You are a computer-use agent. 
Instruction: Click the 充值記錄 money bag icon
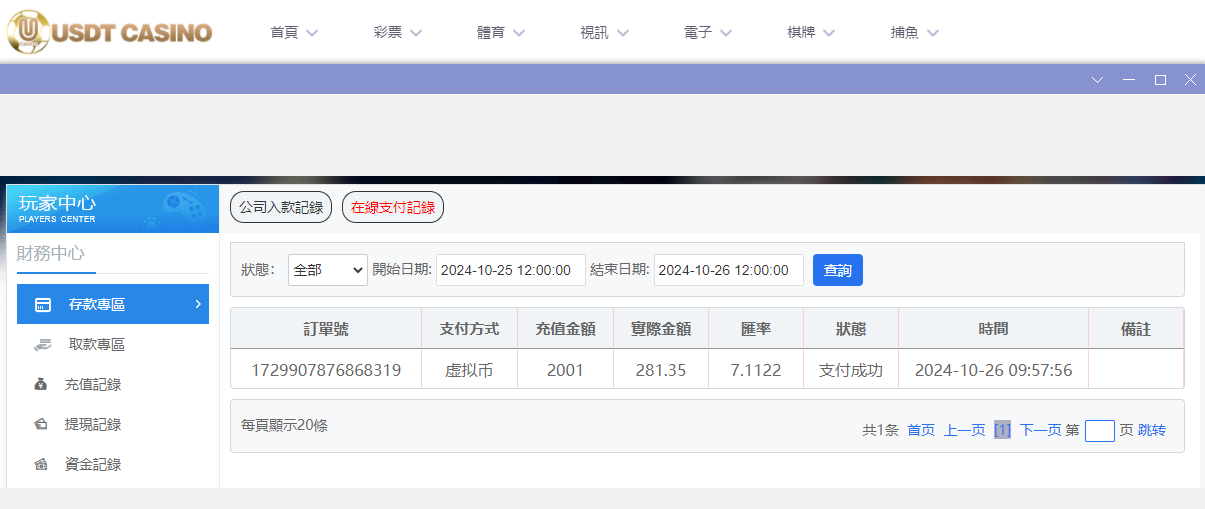41,384
